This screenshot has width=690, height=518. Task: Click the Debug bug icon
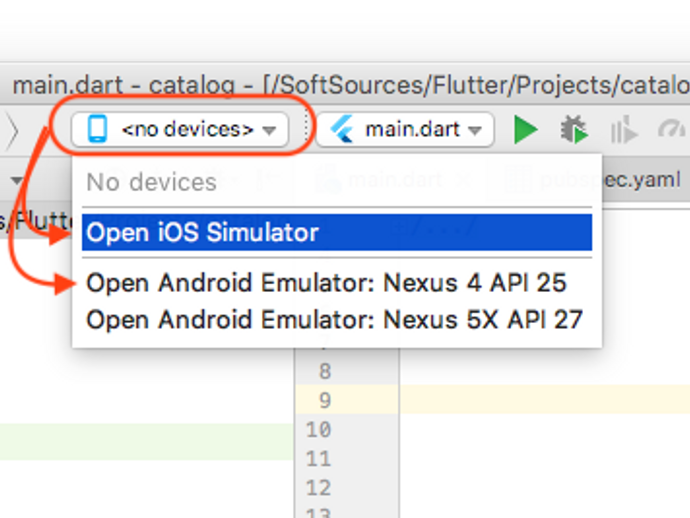coord(573,129)
